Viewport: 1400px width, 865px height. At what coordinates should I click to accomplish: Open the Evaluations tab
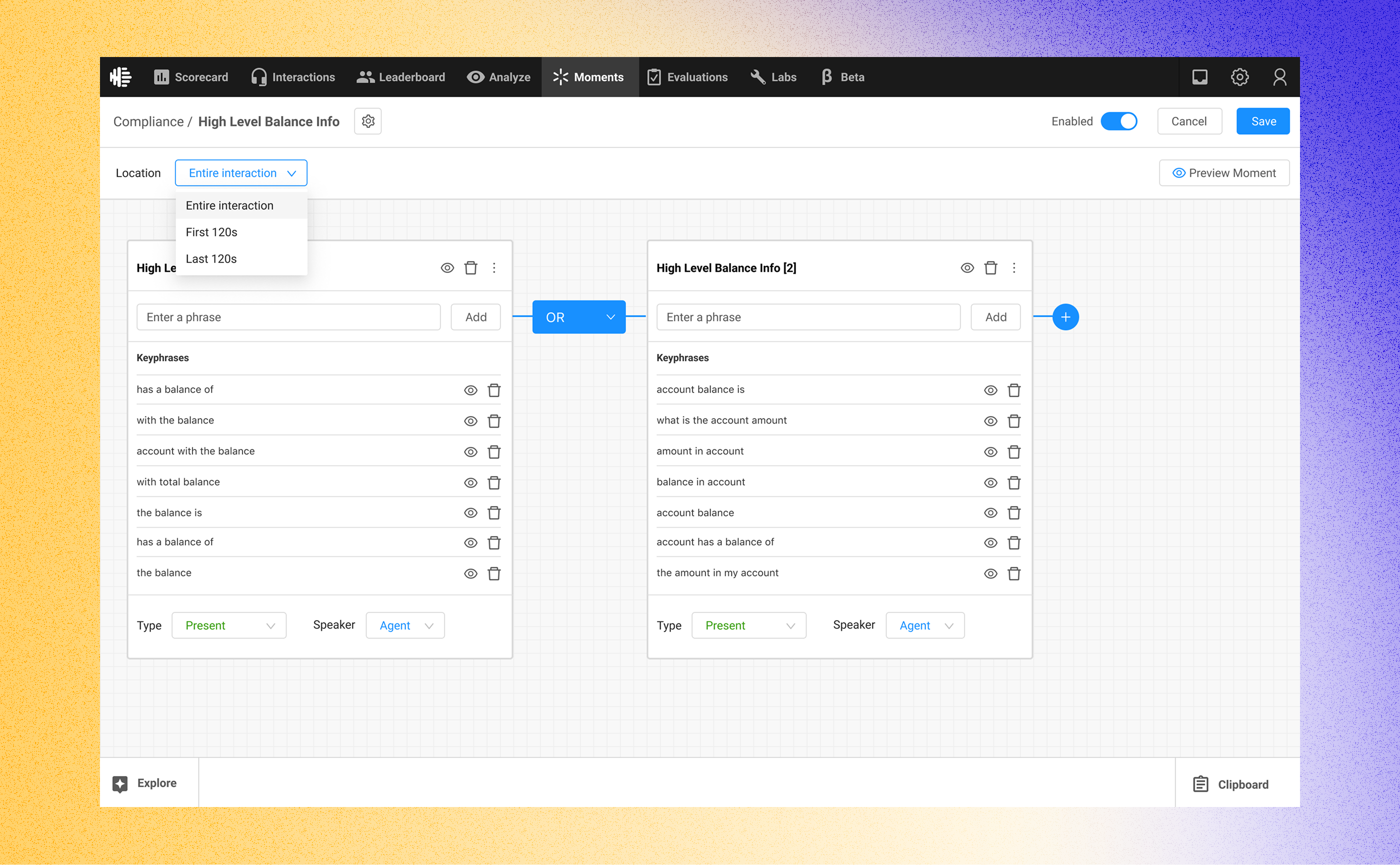(687, 76)
